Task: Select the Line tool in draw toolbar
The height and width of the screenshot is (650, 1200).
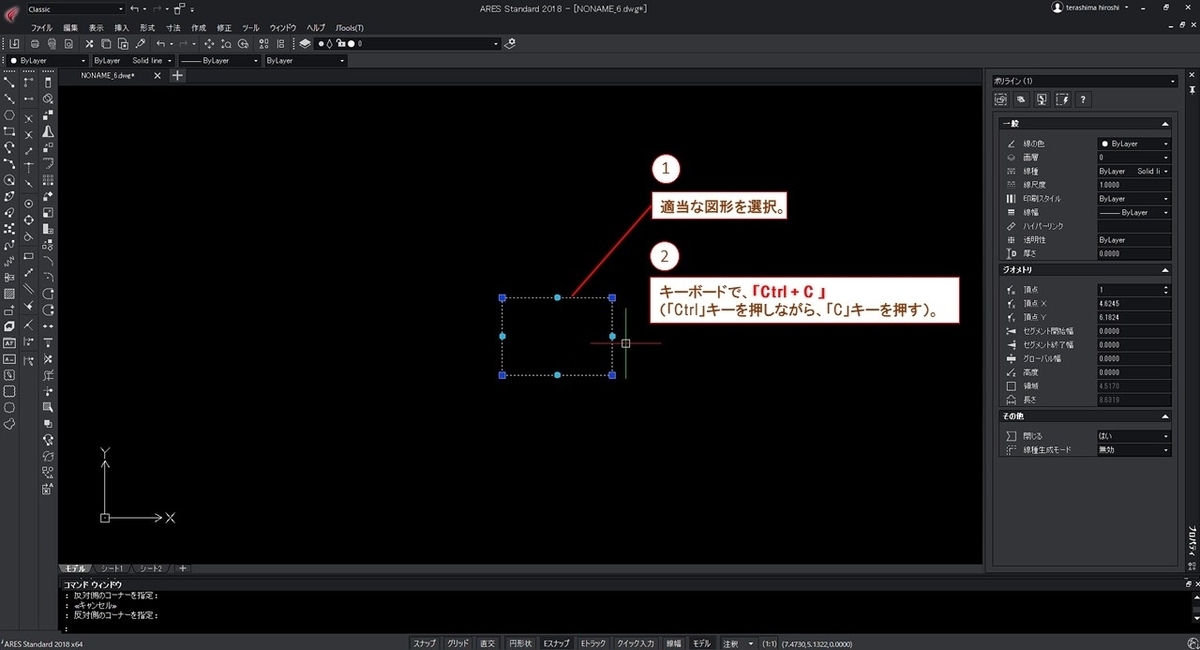Action: (x=9, y=82)
